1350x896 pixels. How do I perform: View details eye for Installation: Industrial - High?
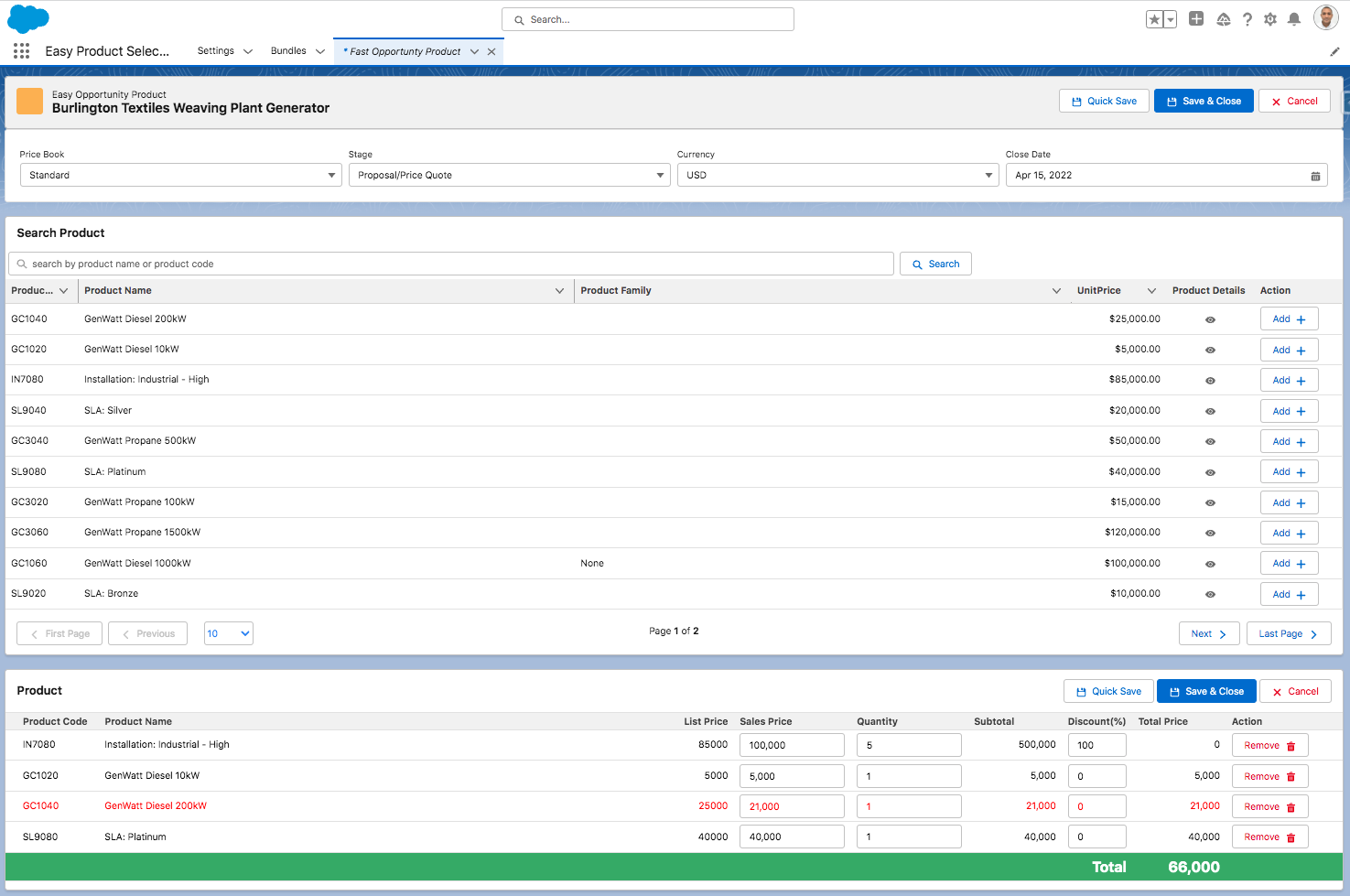(x=1210, y=381)
